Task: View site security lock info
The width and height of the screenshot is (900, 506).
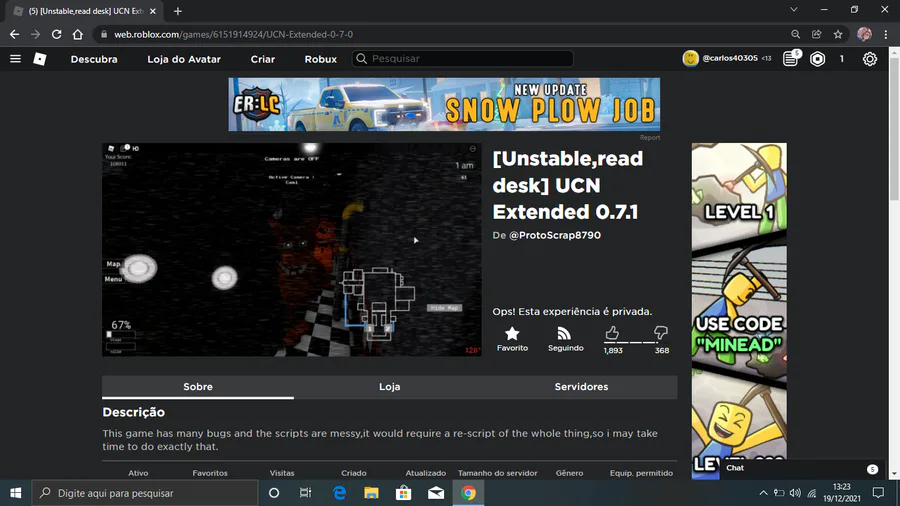Action: tap(104, 34)
